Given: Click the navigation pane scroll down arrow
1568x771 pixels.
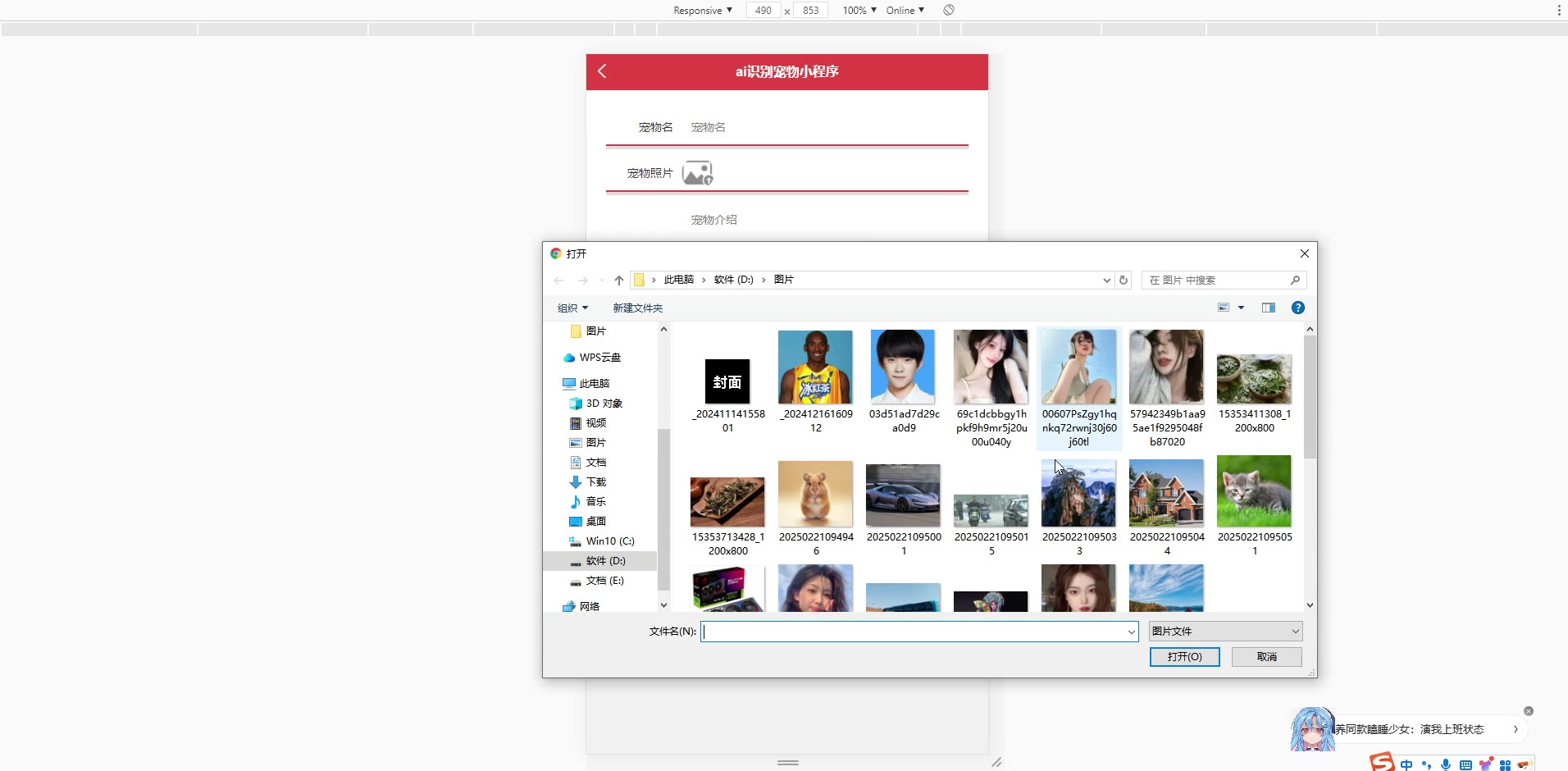Looking at the screenshot, I should pyautogui.click(x=663, y=605).
